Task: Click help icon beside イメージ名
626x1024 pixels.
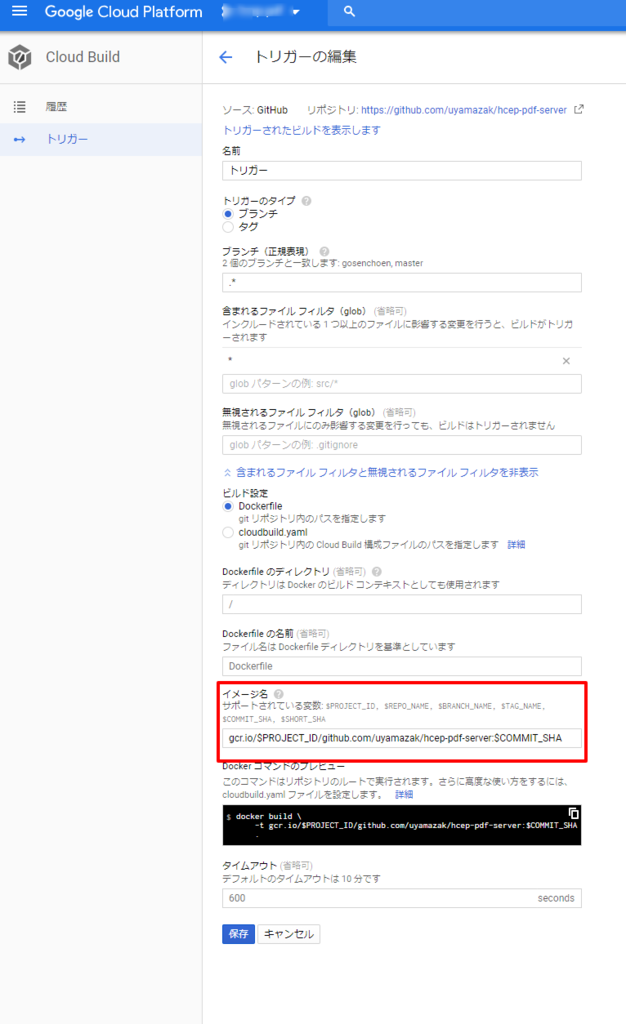Action: (279, 694)
